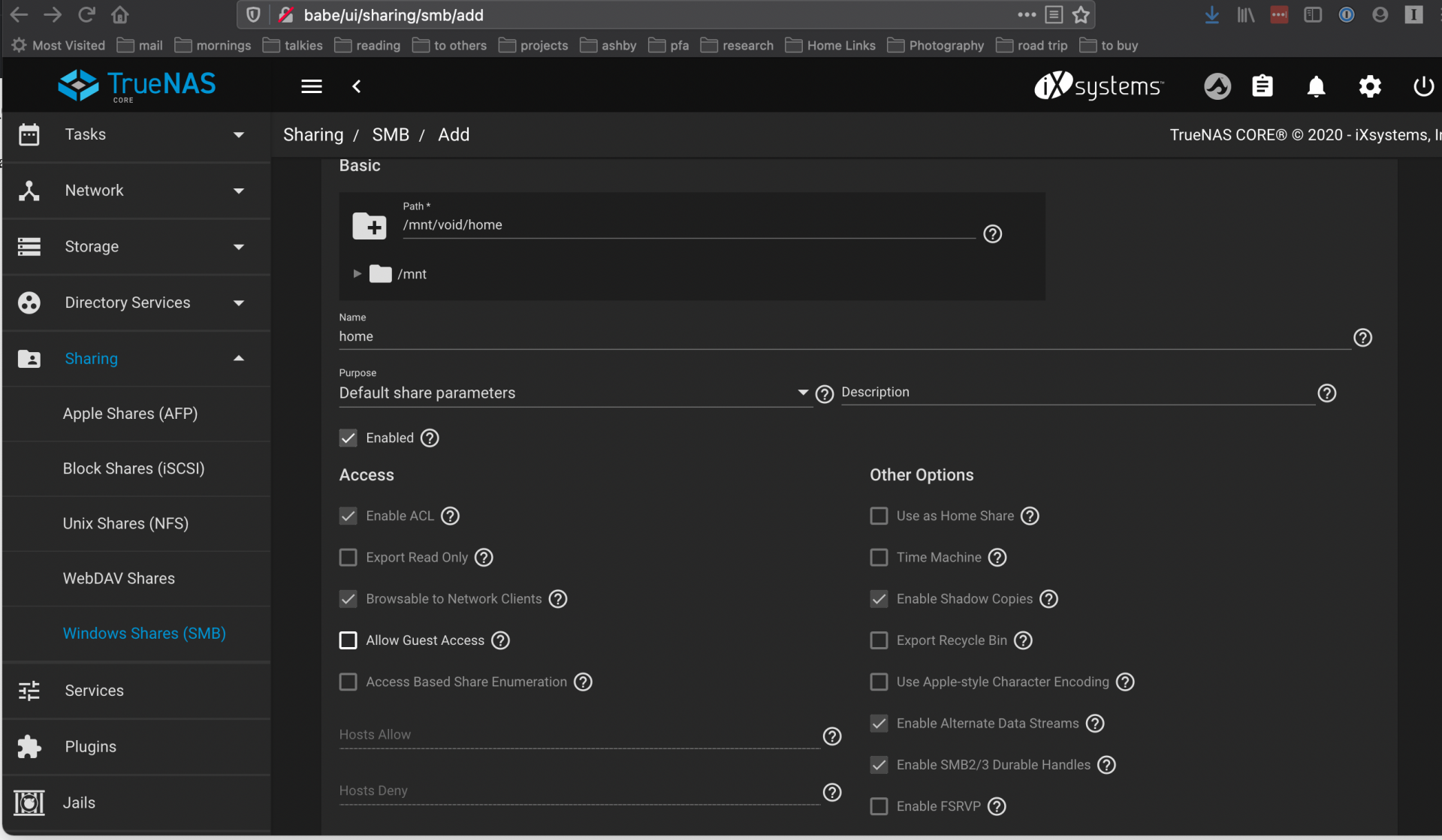Show help for the Description field
The height and width of the screenshot is (840, 1442).
(x=1327, y=393)
